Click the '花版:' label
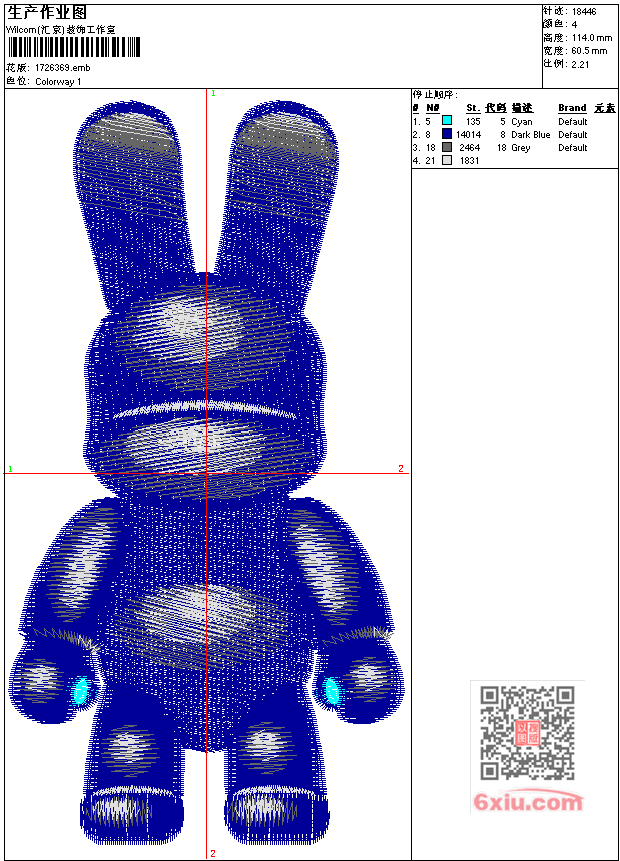 coord(18,68)
